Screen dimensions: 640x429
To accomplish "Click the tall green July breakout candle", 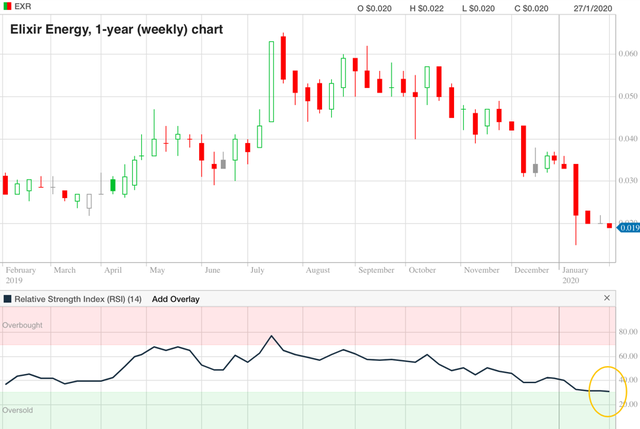I will click(x=271, y=82).
